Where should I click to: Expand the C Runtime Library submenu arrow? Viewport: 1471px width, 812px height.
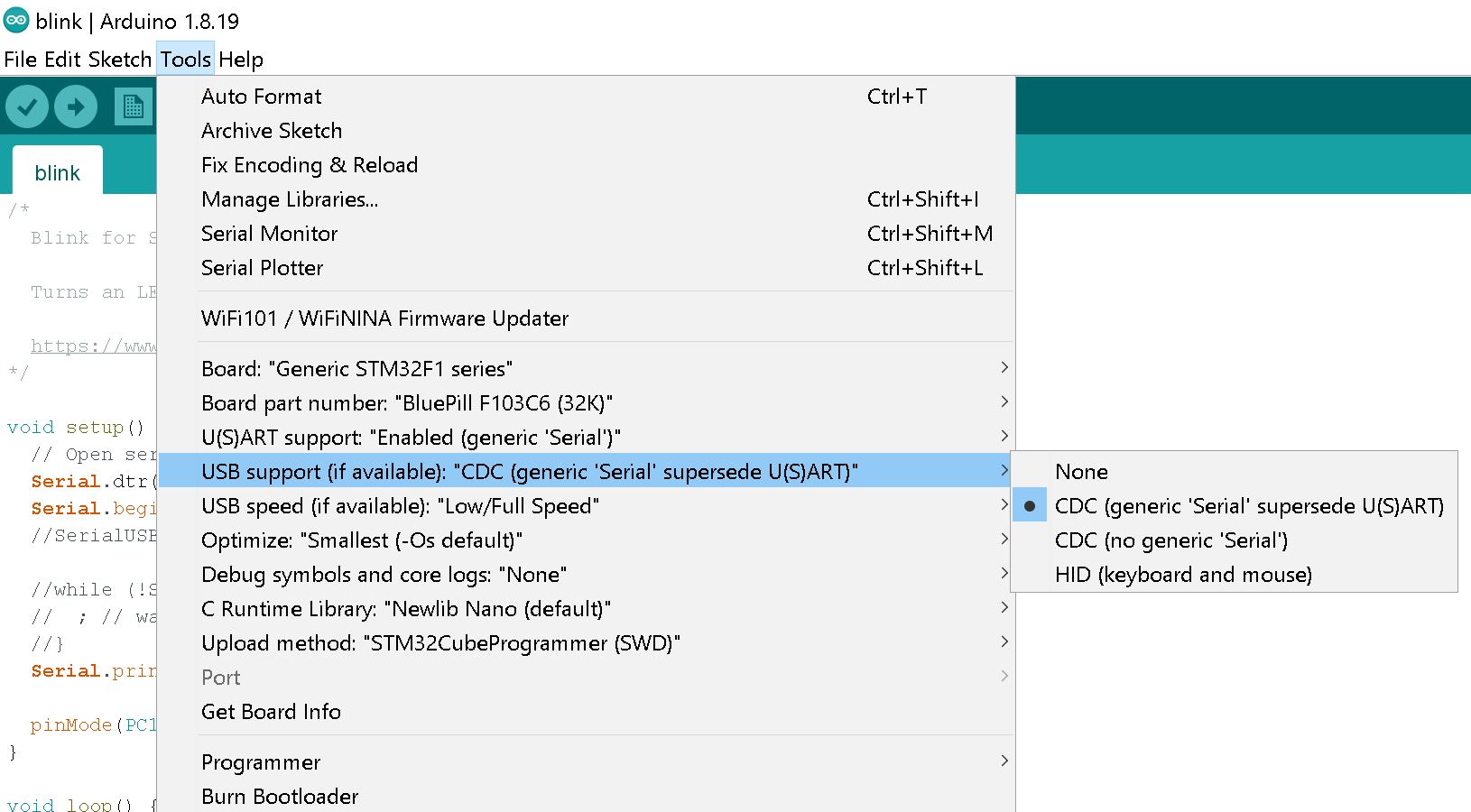click(1004, 607)
